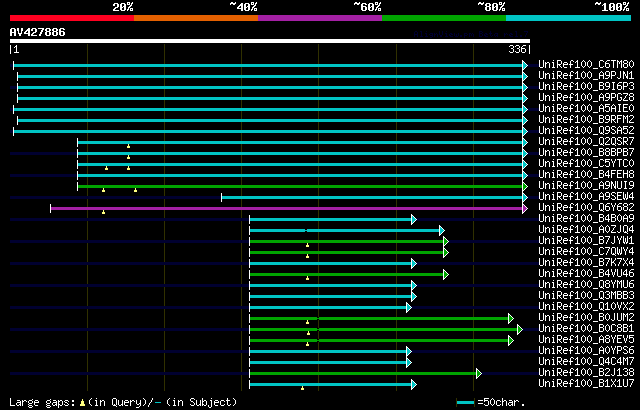This screenshot has height=410, width=640.
Task: Open the UniRef100_B9RFM2 hit label
Action: pos(586,120)
